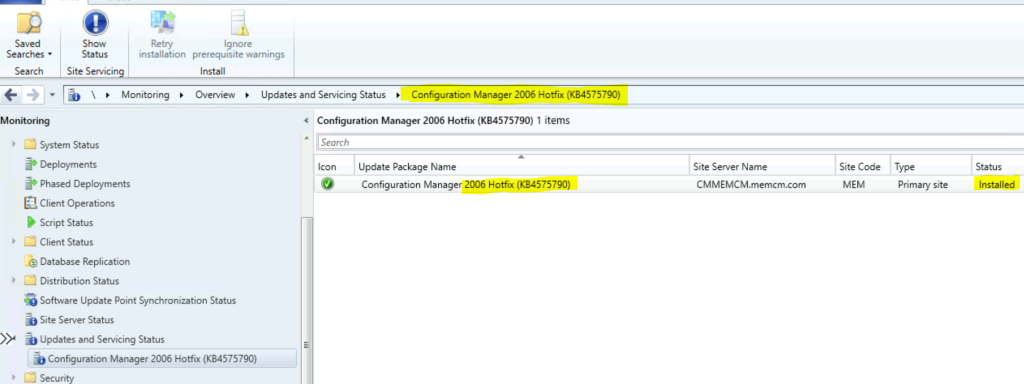Select Configuration Manager 2006 Hotfix row

[669, 185]
